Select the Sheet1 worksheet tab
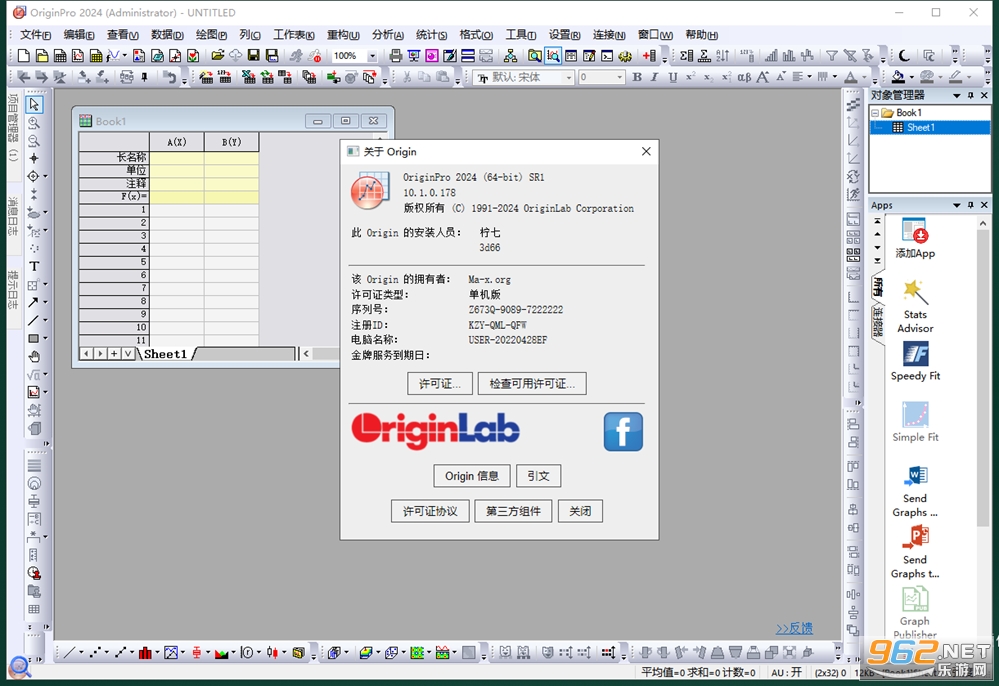Viewport: 999px width, 686px height. (166, 354)
